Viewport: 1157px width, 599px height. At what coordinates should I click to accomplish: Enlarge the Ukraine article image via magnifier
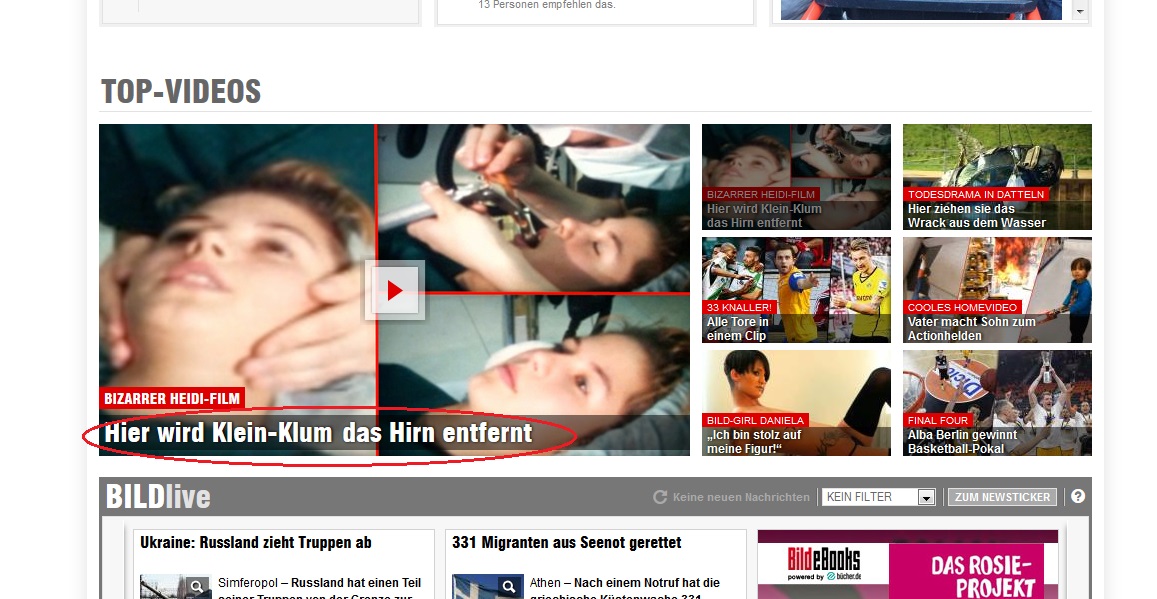197,587
